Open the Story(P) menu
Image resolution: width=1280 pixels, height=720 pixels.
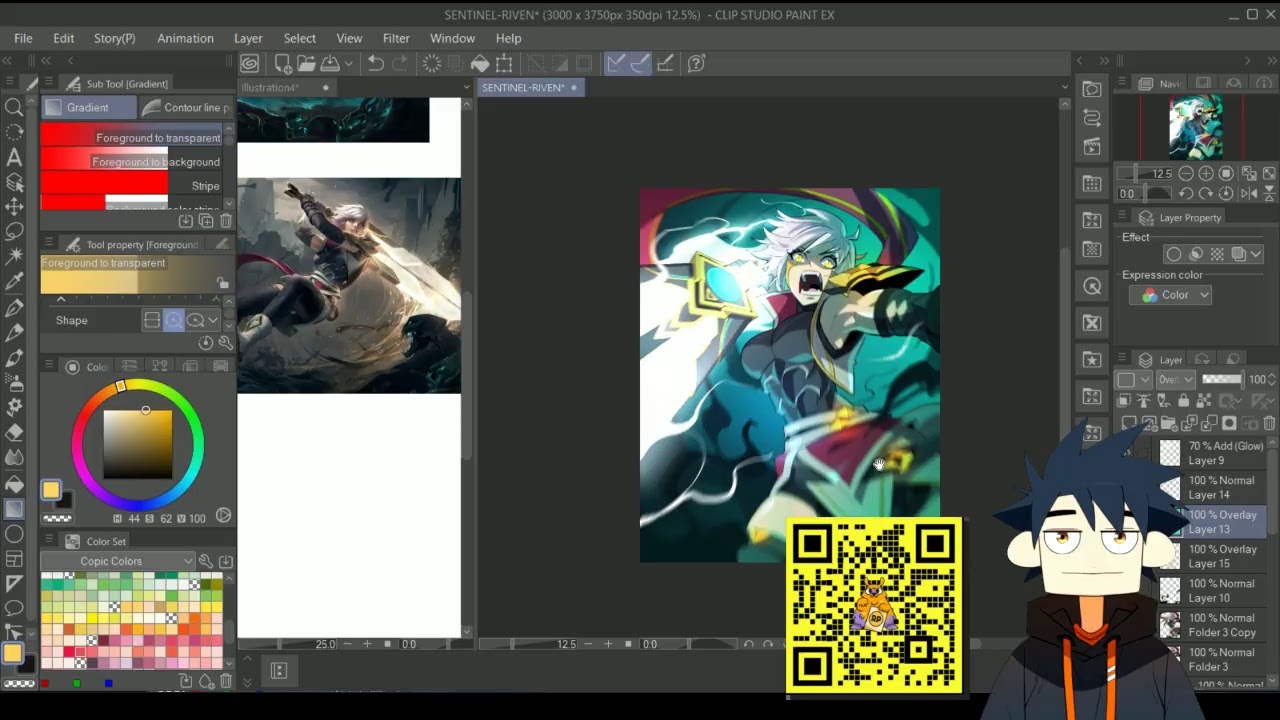[x=114, y=38]
